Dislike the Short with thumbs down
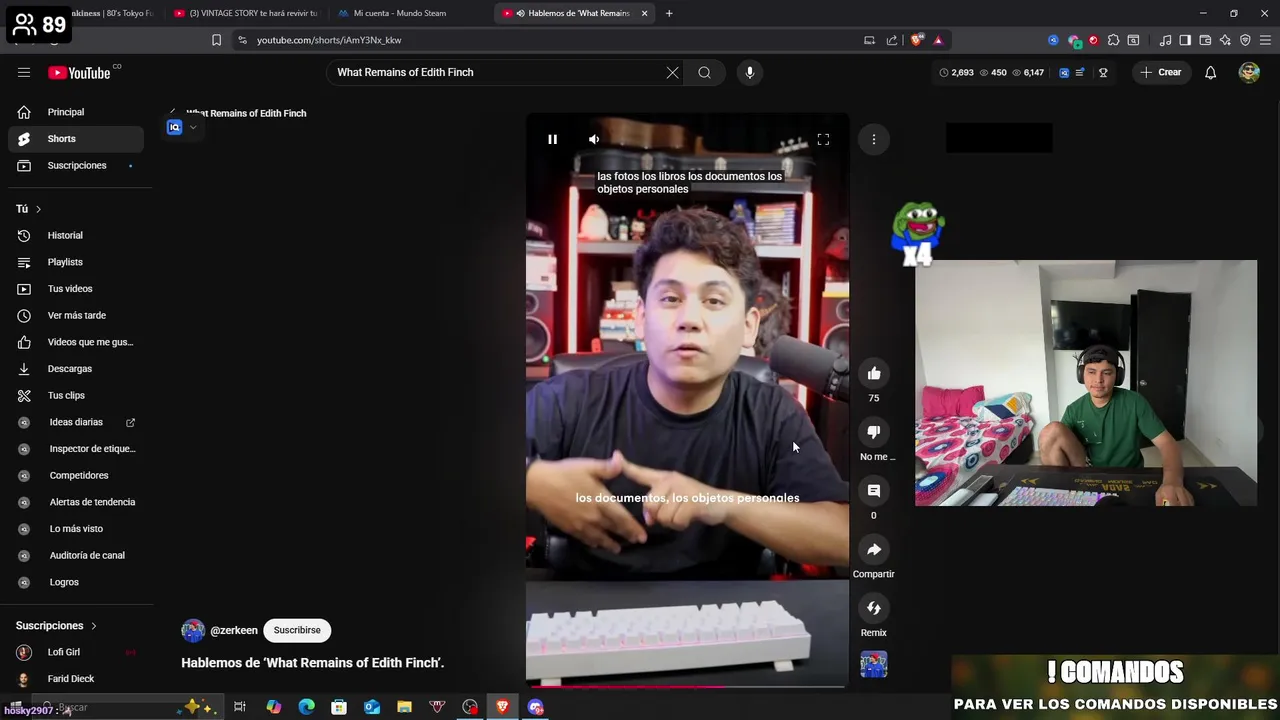This screenshot has width=1280, height=720. point(874,432)
